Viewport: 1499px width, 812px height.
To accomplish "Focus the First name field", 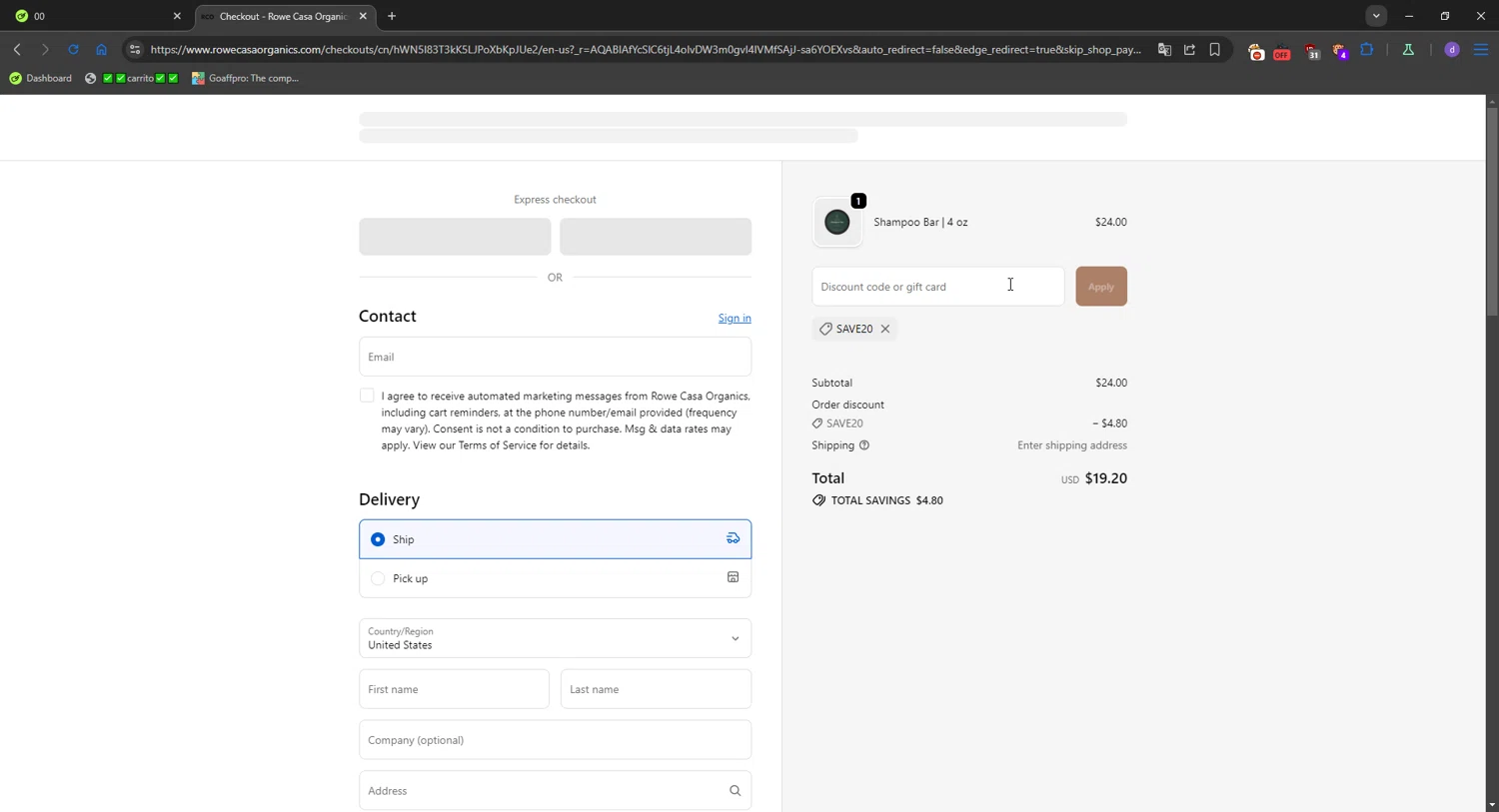I will tap(454, 689).
